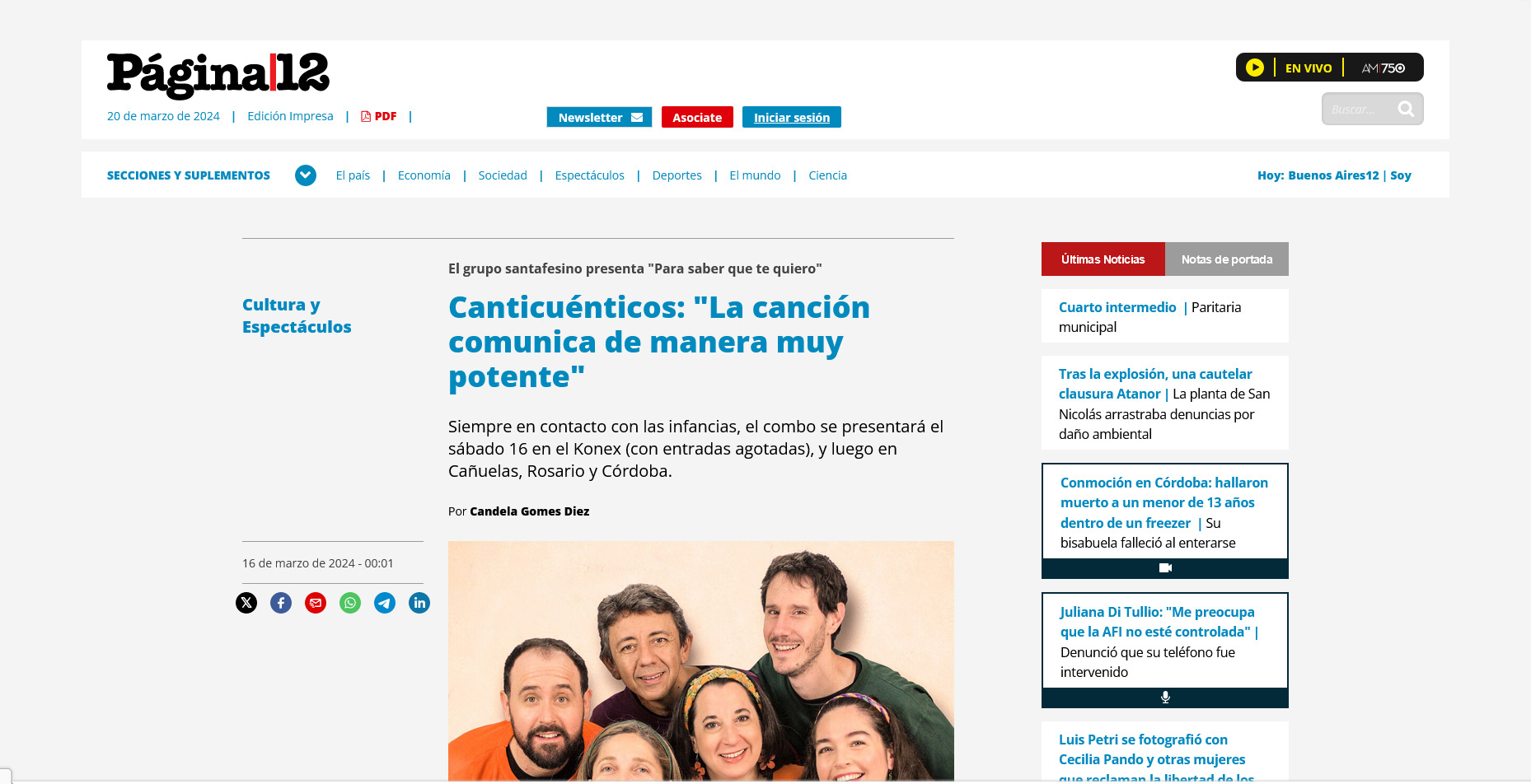Open the Secciones y Suplementos menu label
Viewport: 1531px width, 784px height.
tap(189, 175)
